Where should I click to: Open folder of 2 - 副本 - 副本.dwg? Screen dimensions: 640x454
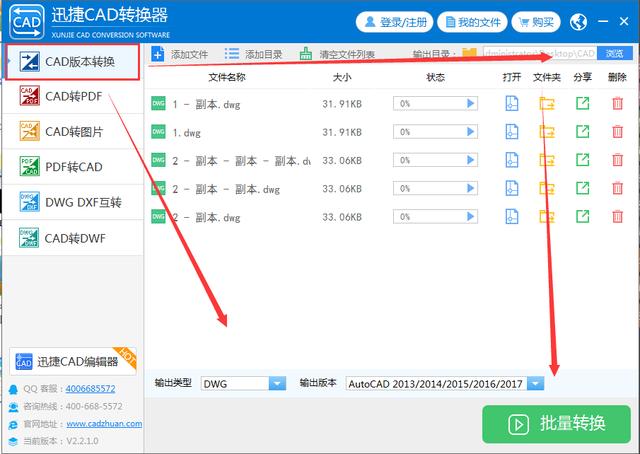547,188
